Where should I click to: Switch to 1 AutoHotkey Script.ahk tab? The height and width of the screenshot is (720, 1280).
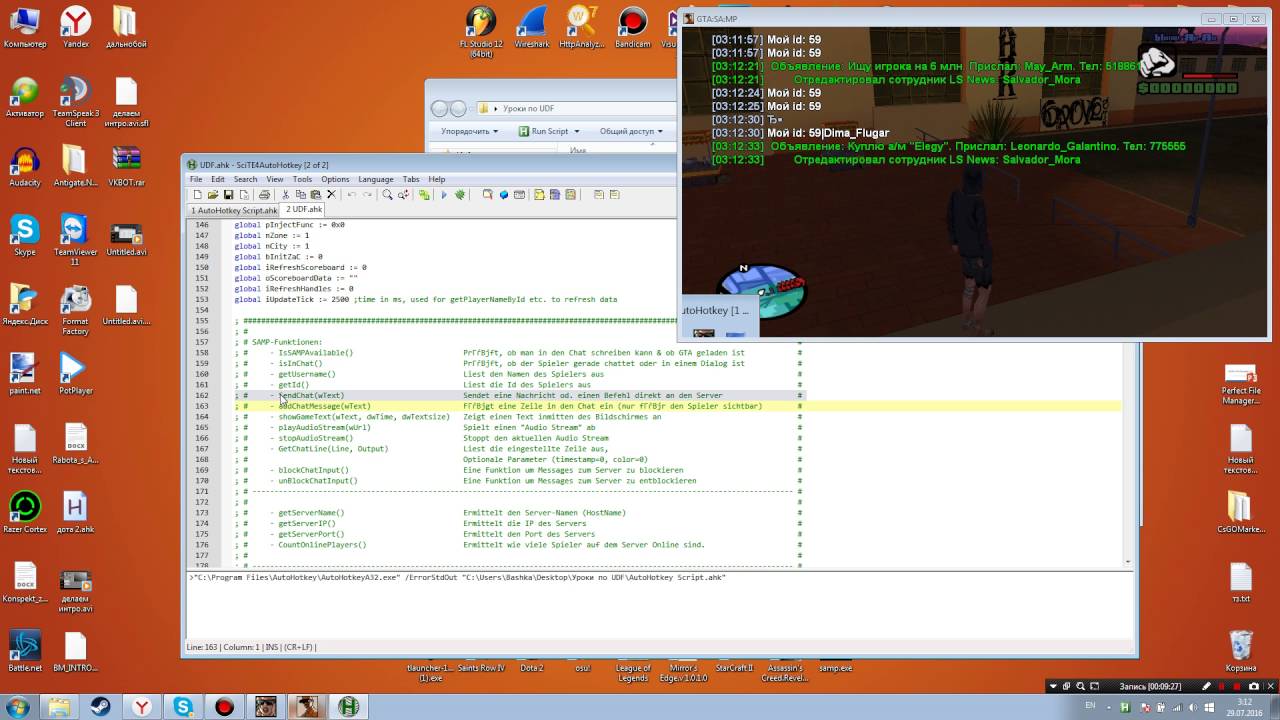click(x=235, y=210)
